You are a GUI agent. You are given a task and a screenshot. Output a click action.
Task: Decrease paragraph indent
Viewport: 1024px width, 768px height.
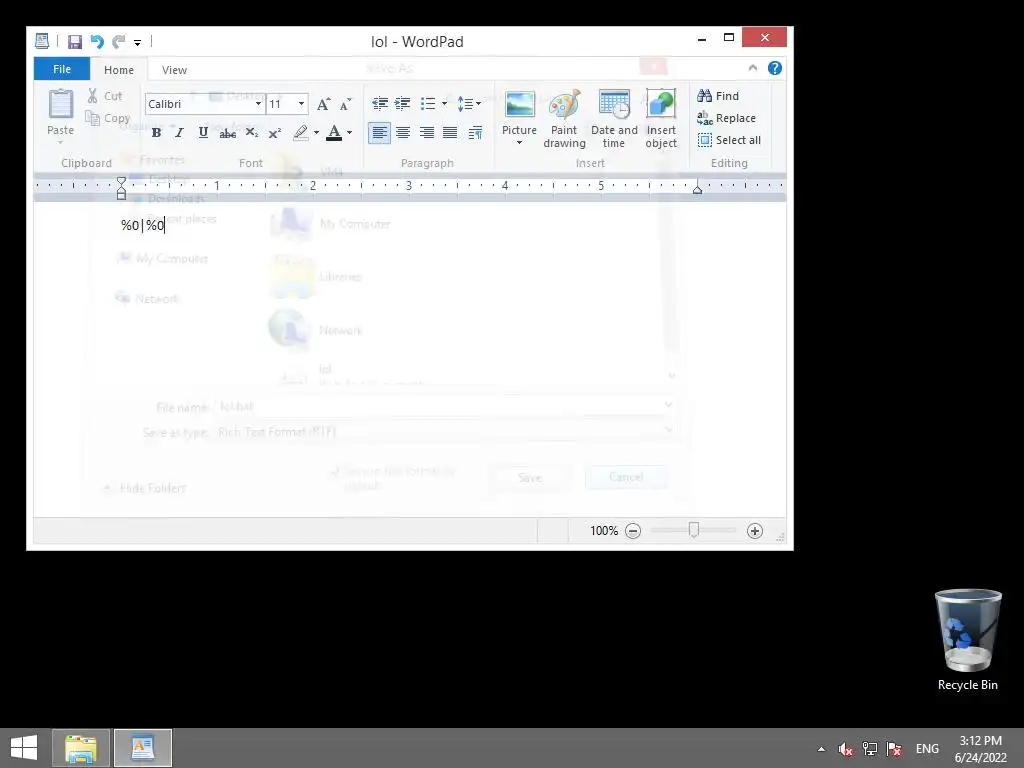[379, 104]
